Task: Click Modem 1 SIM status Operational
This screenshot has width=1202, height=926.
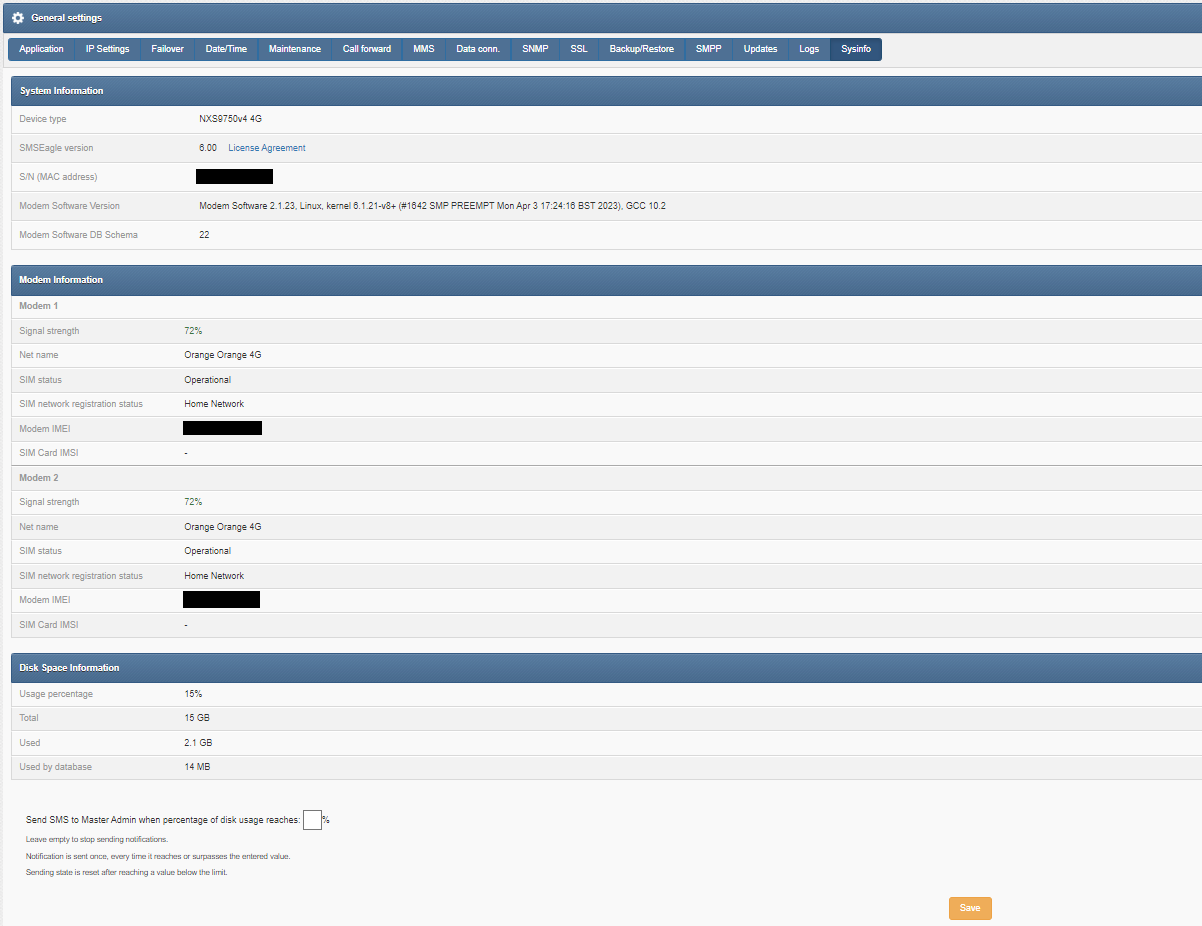Action: (x=207, y=380)
